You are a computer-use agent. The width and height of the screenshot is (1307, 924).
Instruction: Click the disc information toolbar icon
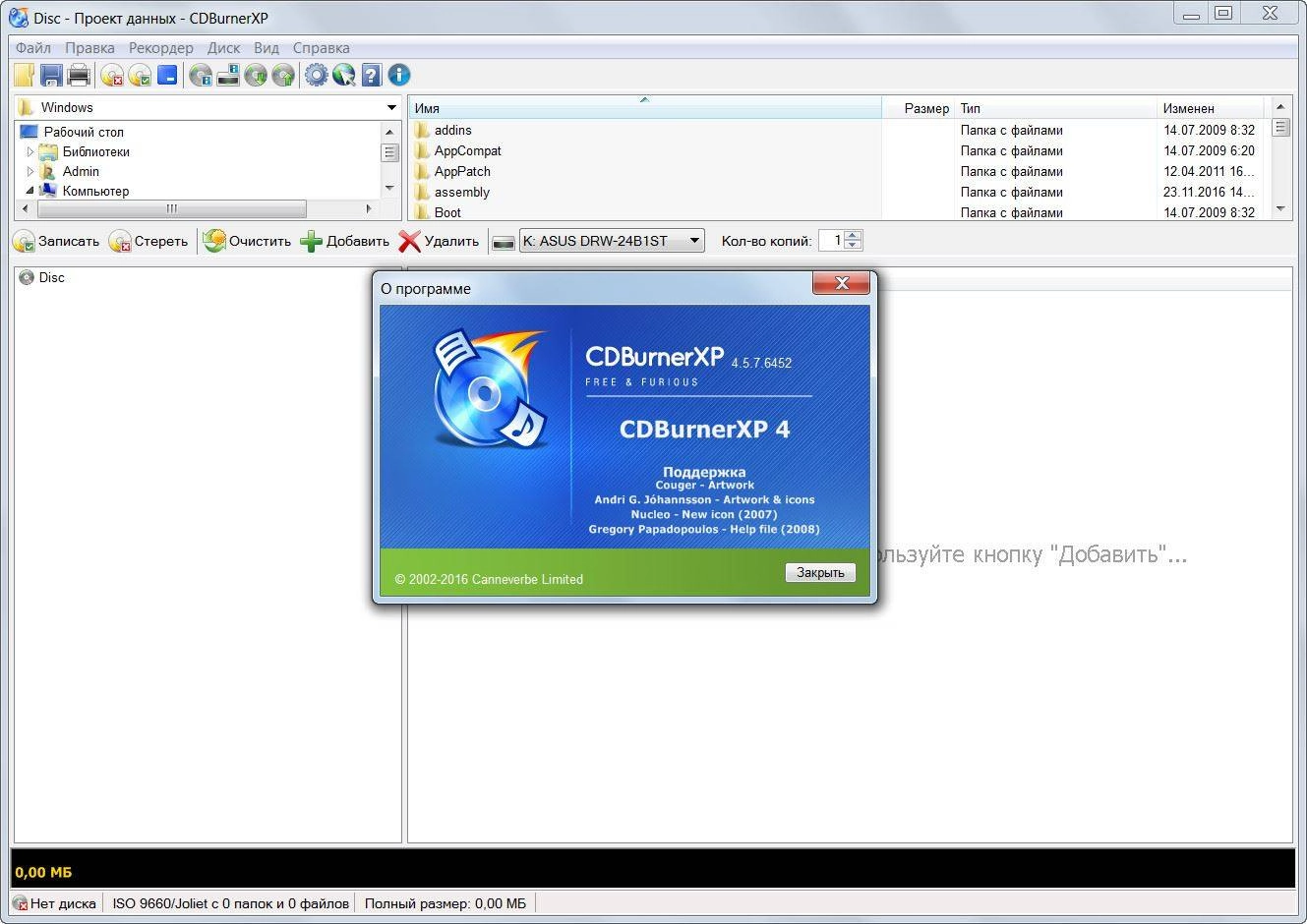[201, 75]
